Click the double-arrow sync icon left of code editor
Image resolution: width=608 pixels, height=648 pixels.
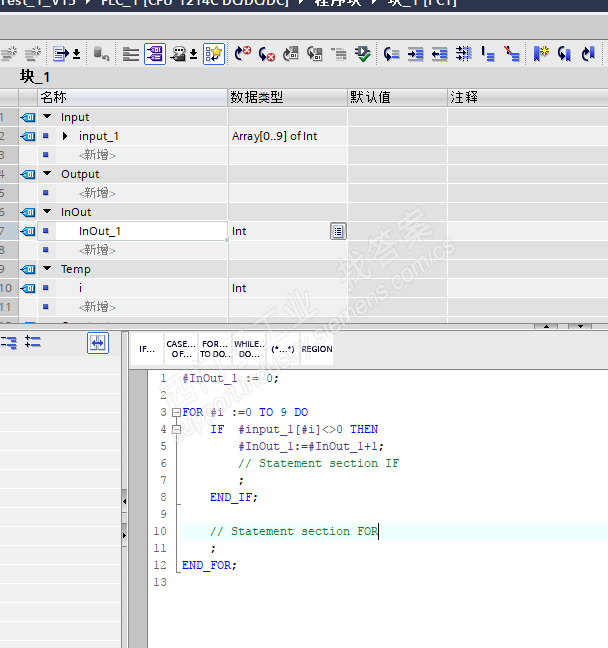tap(97, 343)
